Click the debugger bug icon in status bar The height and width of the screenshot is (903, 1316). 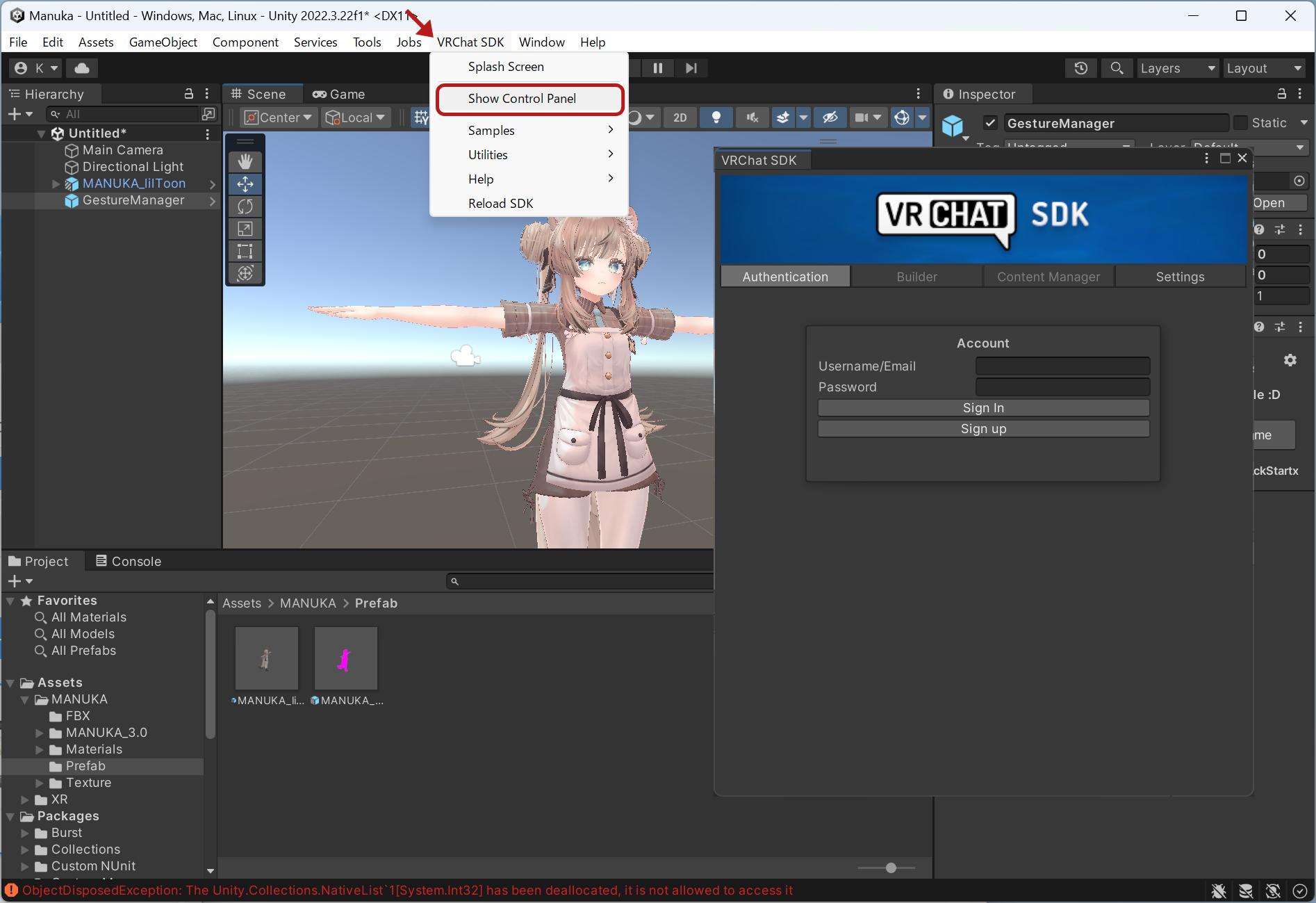click(1218, 890)
